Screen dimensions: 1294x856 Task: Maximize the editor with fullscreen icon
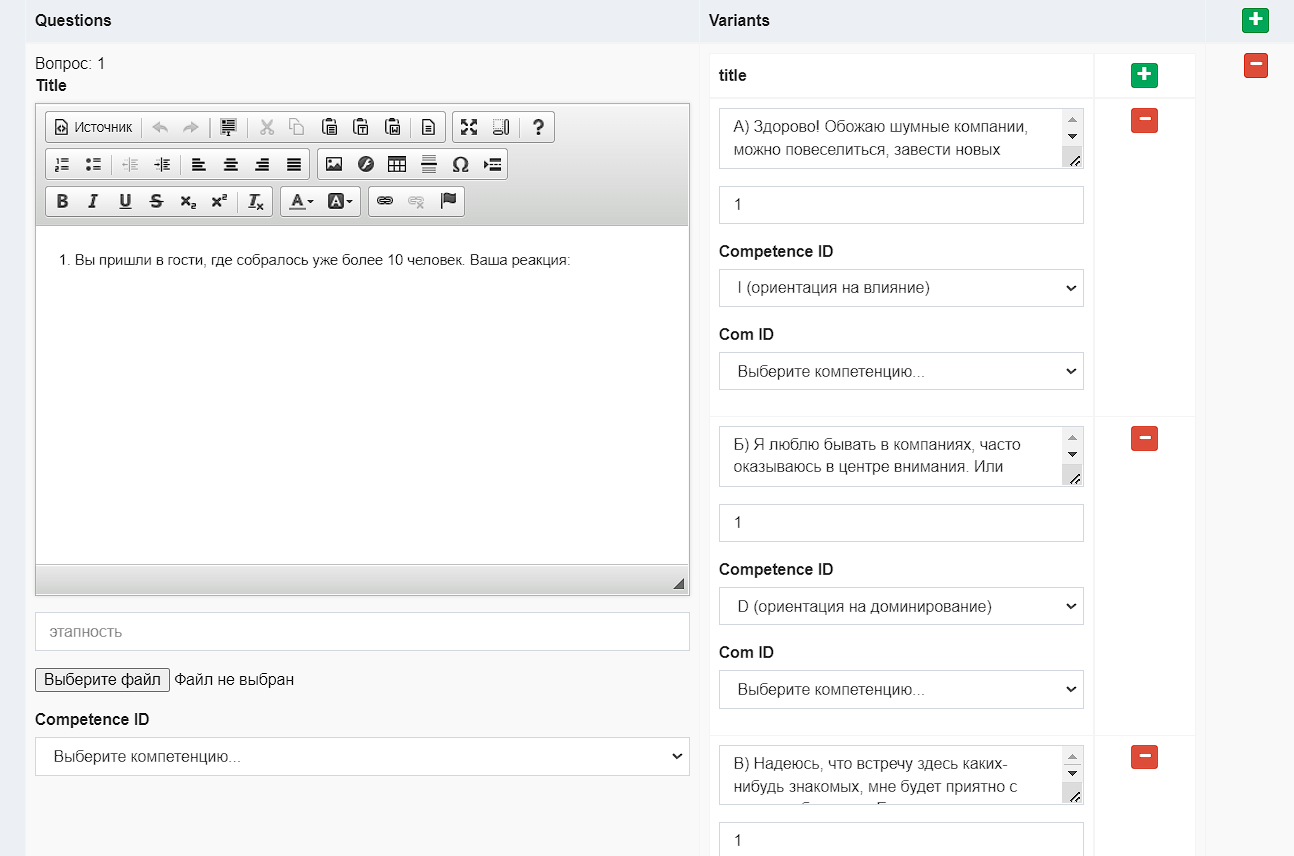[x=469, y=127]
